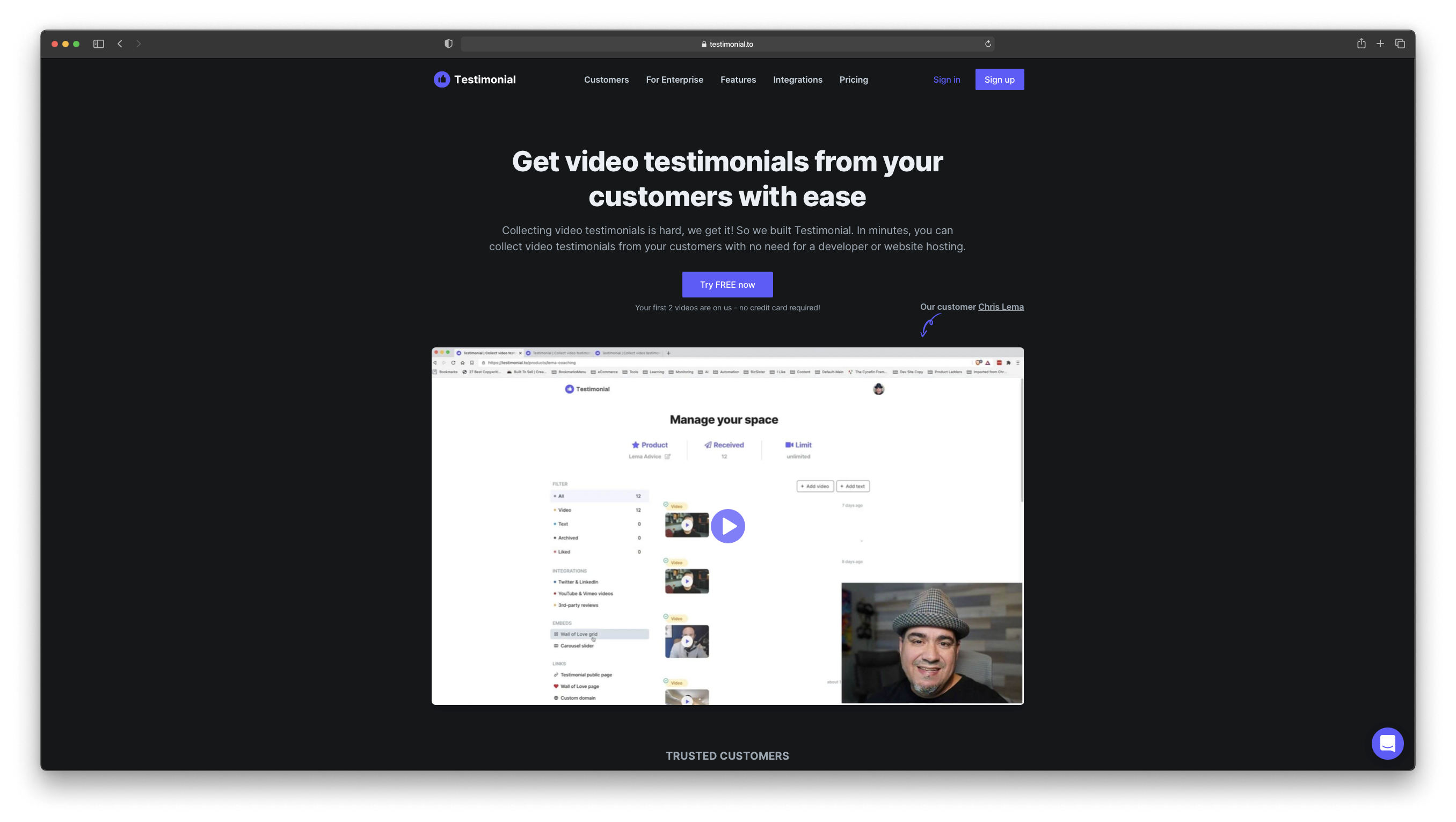This screenshot has height=822, width=1456.
Task: Click the Testimonial thumbs-up logo icon
Action: [x=441, y=79]
